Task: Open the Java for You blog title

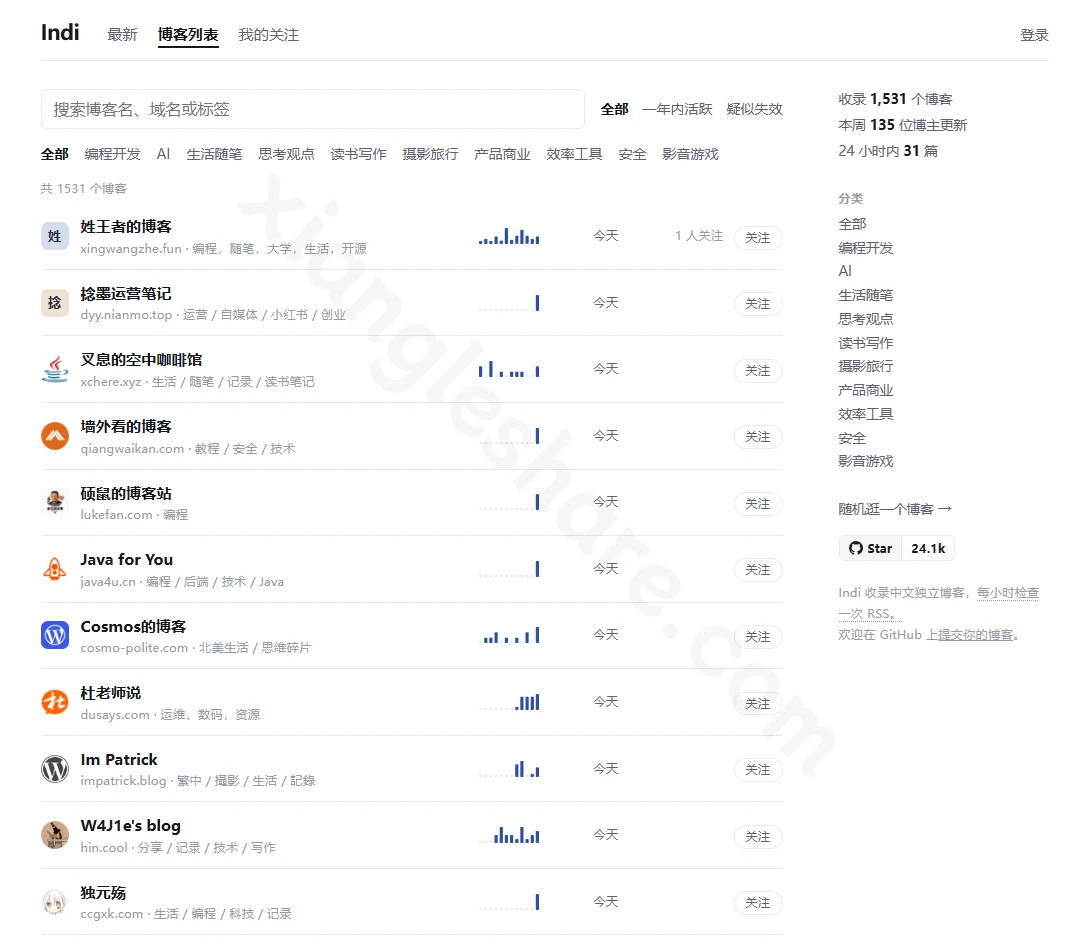Action: pyautogui.click(x=126, y=559)
